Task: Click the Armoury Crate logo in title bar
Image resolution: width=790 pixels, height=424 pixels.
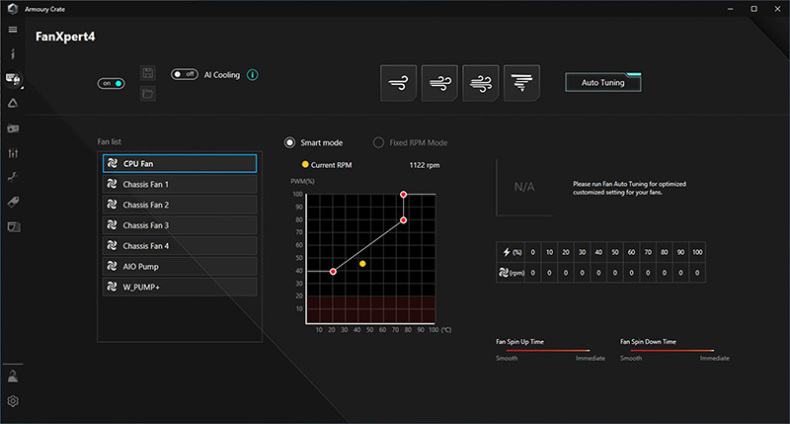Action: point(13,9)
